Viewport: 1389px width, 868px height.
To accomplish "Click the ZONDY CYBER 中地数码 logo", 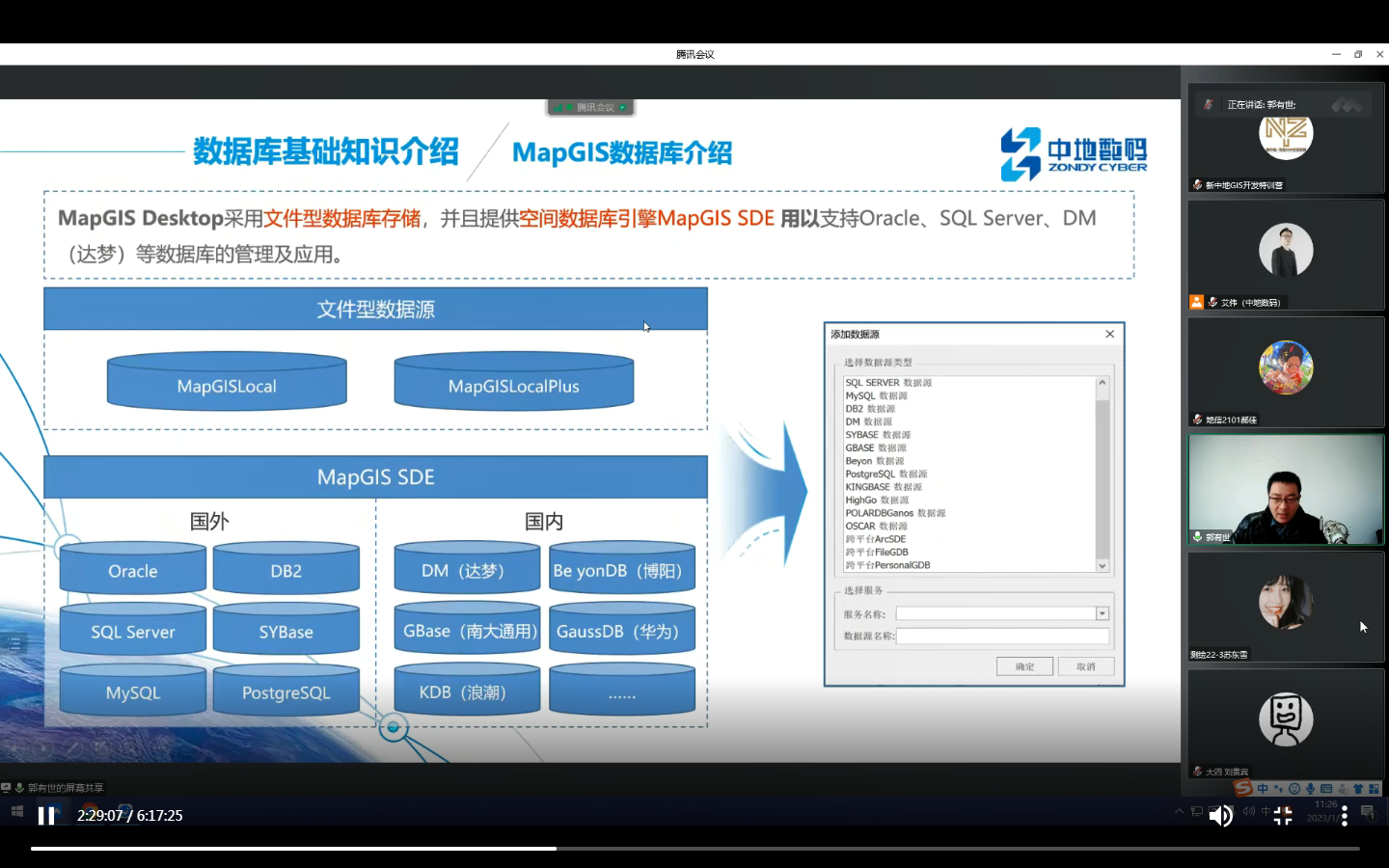I will click(1074, 154).
